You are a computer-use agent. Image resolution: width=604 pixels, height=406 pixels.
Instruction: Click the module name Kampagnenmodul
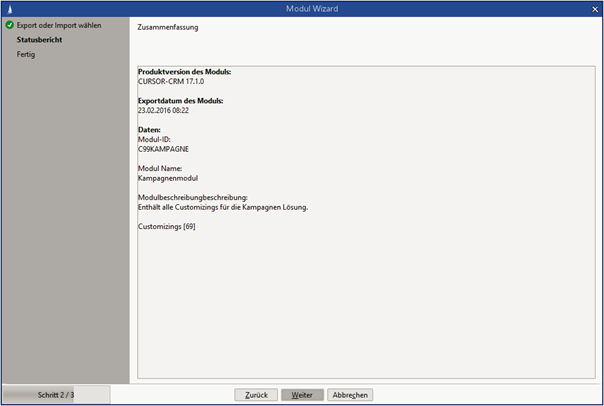pos(167,178)
